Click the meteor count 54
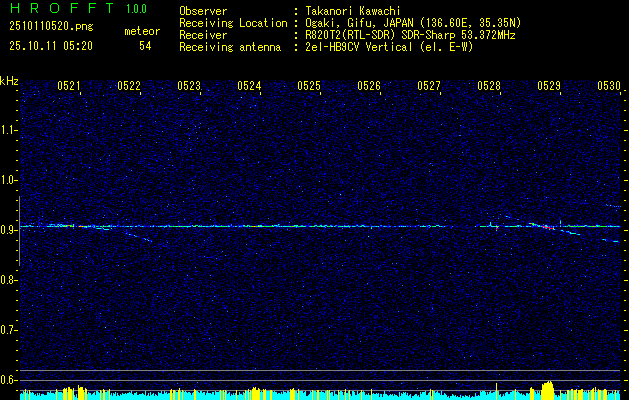This screenshot has width=629, height=400. click(x=145, y=46)
